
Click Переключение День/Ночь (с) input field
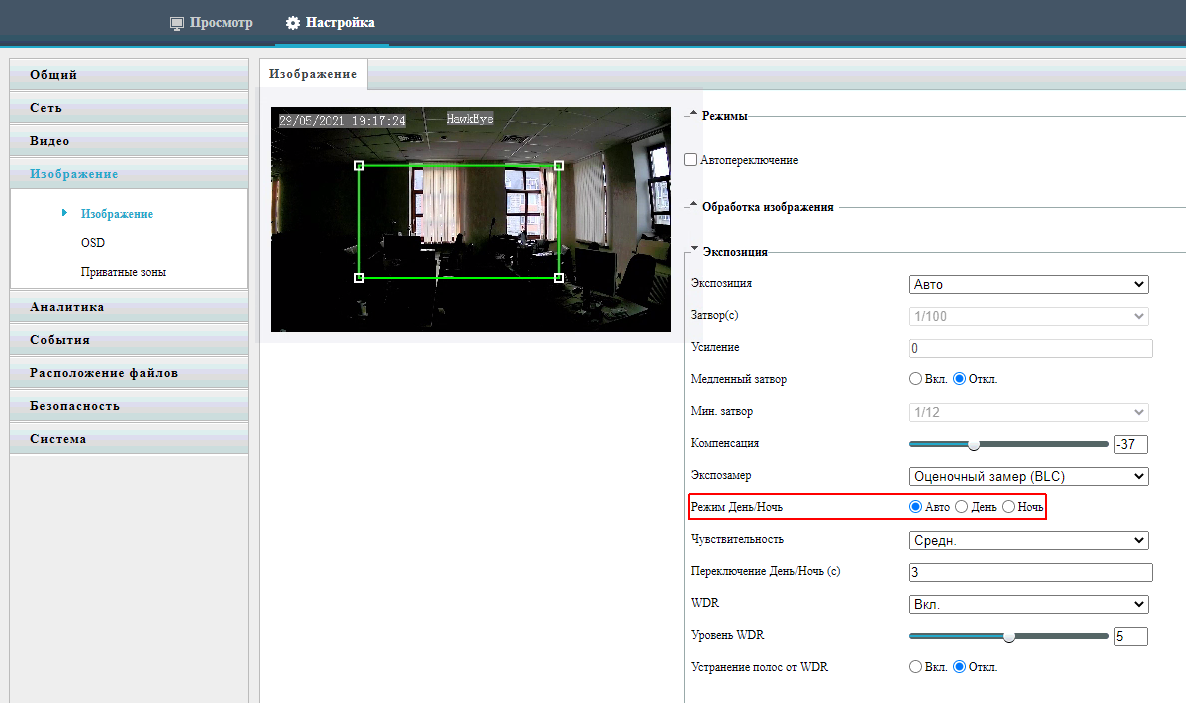pyautogui.click(x=1030, y=572)
